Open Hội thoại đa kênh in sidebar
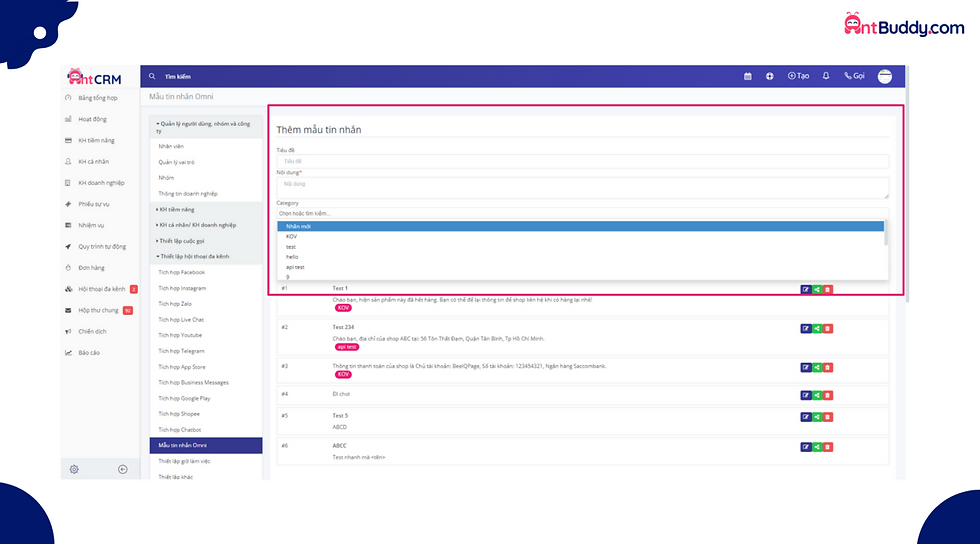 [x=101, y=290]
